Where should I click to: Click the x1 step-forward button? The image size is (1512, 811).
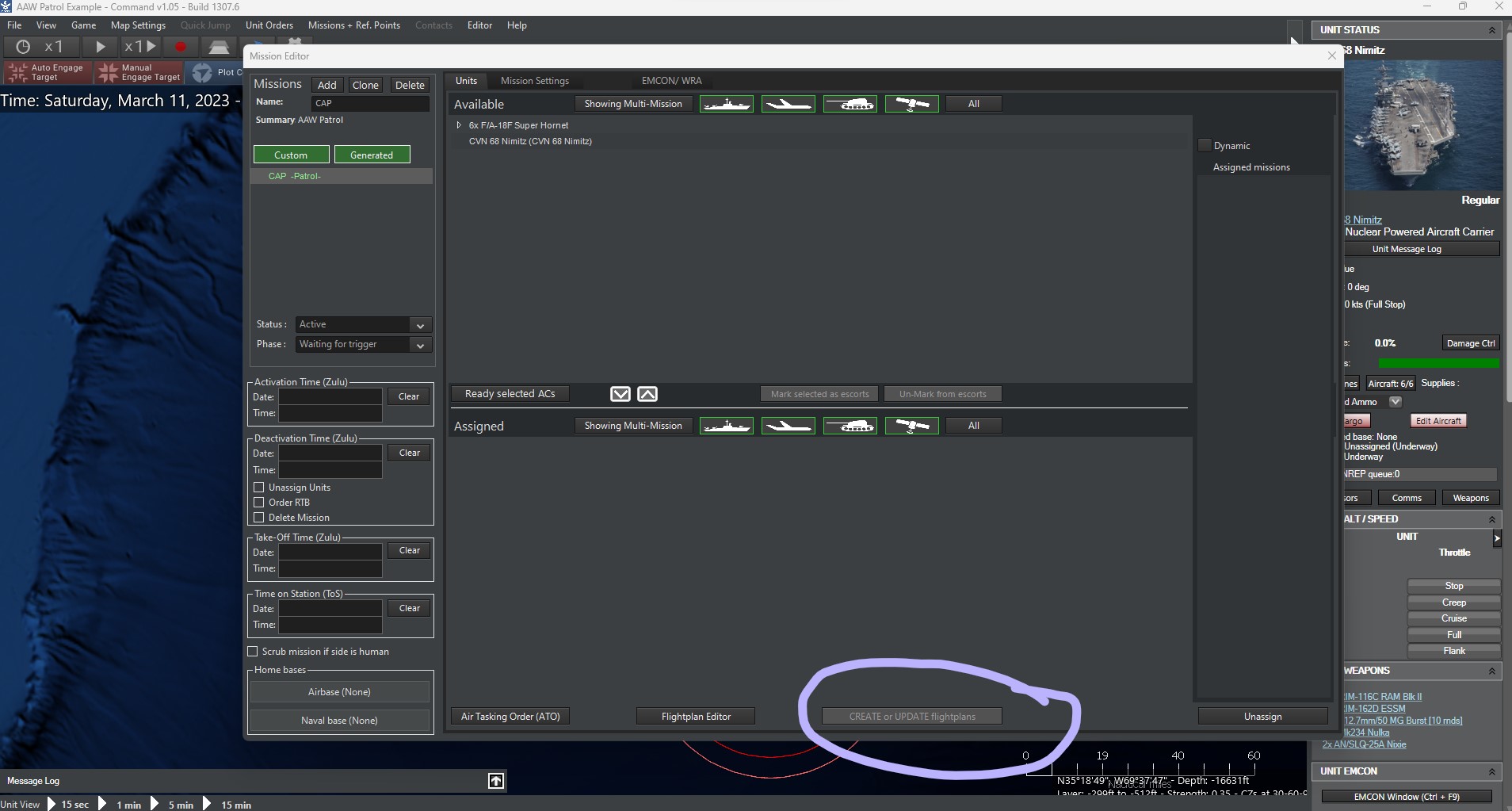(141, 47)
